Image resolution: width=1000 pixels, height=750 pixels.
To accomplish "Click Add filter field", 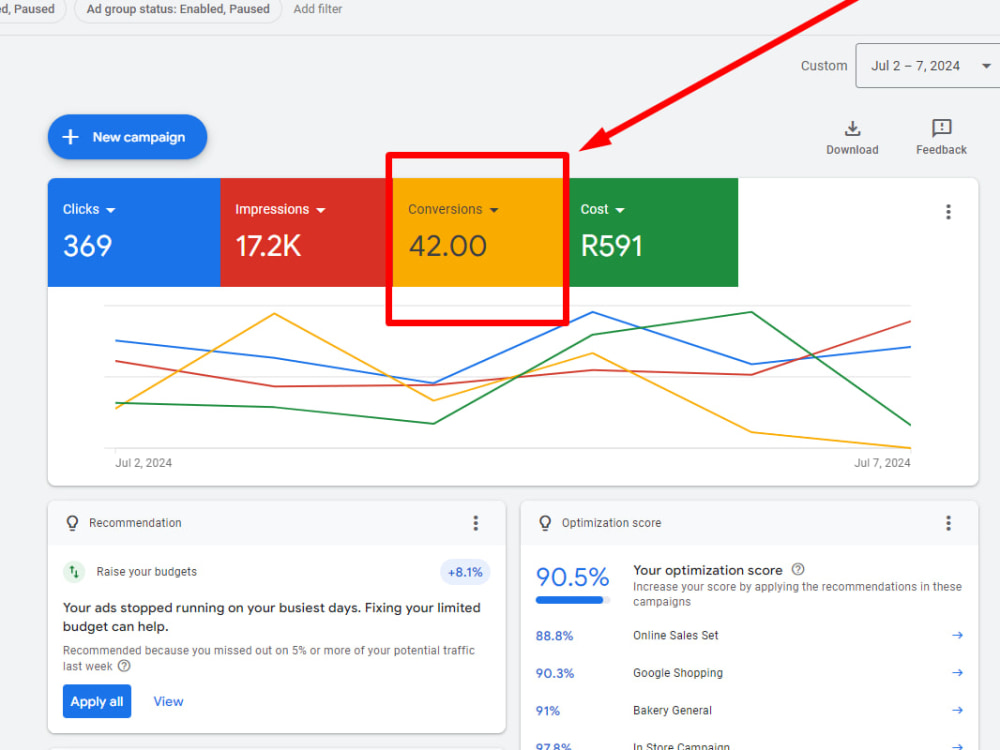I will (318, 9).
